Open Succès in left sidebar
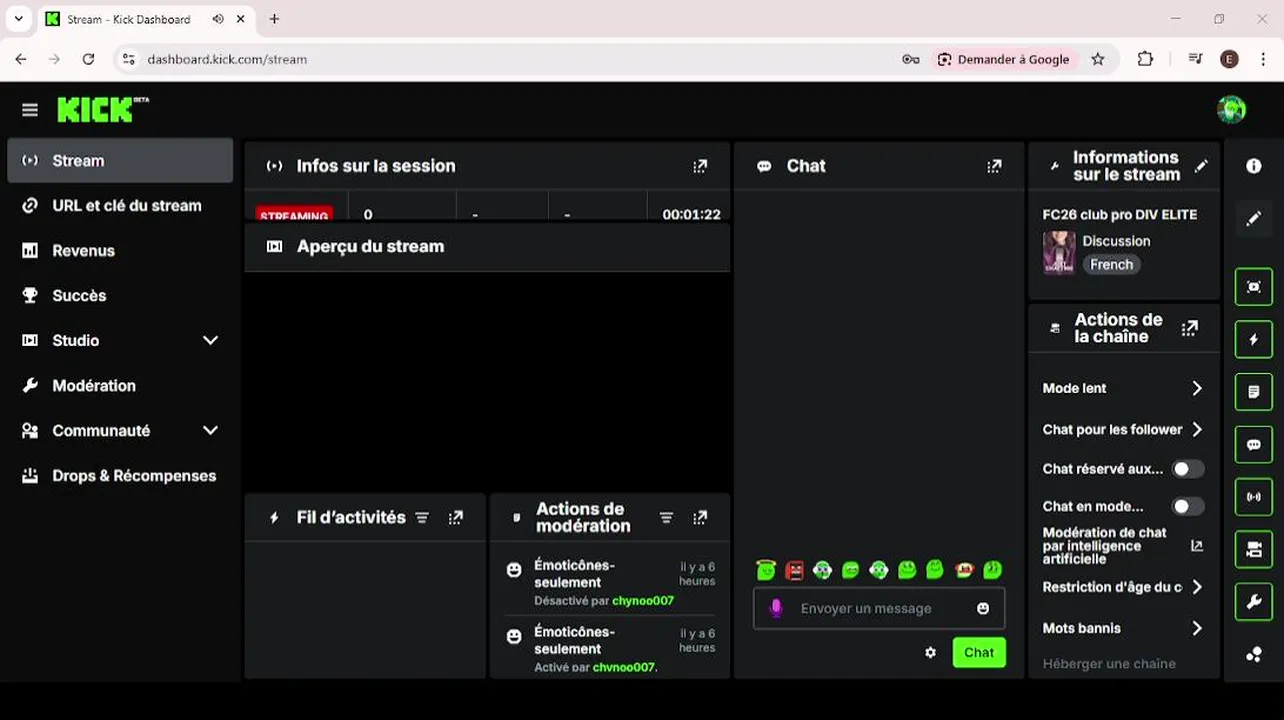The image size is (1284, 720). tap(120, 296)
